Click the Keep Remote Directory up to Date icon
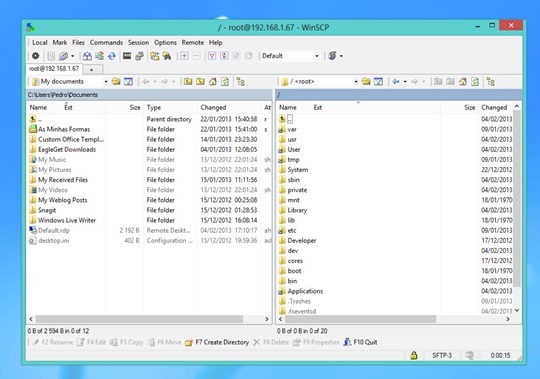 pyautogui.click(x=100, y=56)
